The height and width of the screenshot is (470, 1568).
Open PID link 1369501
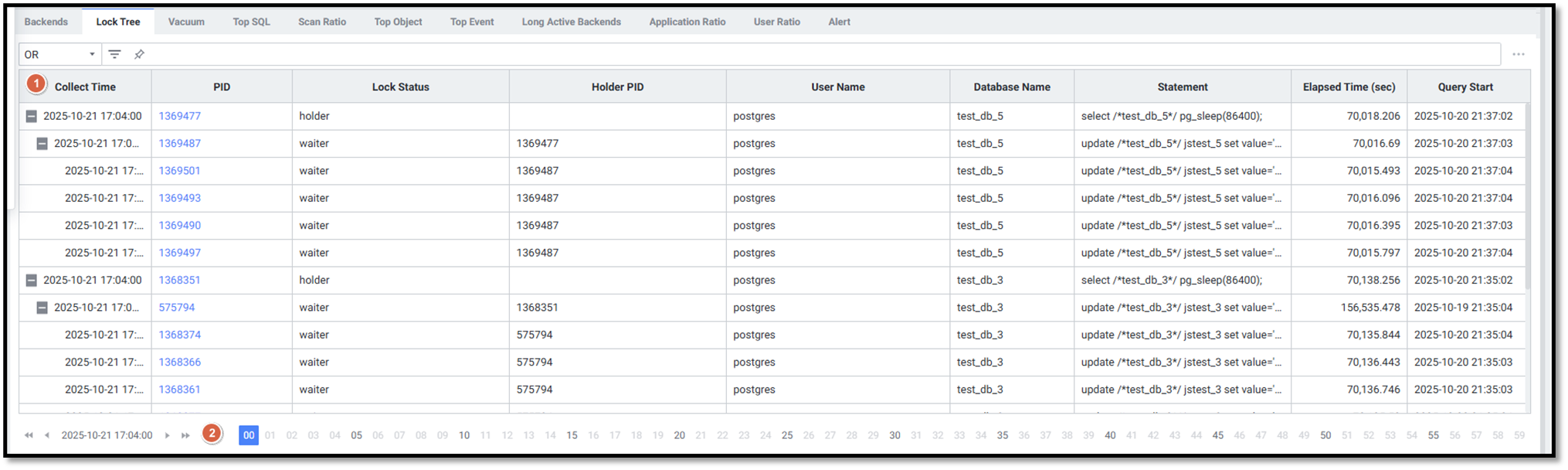179,171
